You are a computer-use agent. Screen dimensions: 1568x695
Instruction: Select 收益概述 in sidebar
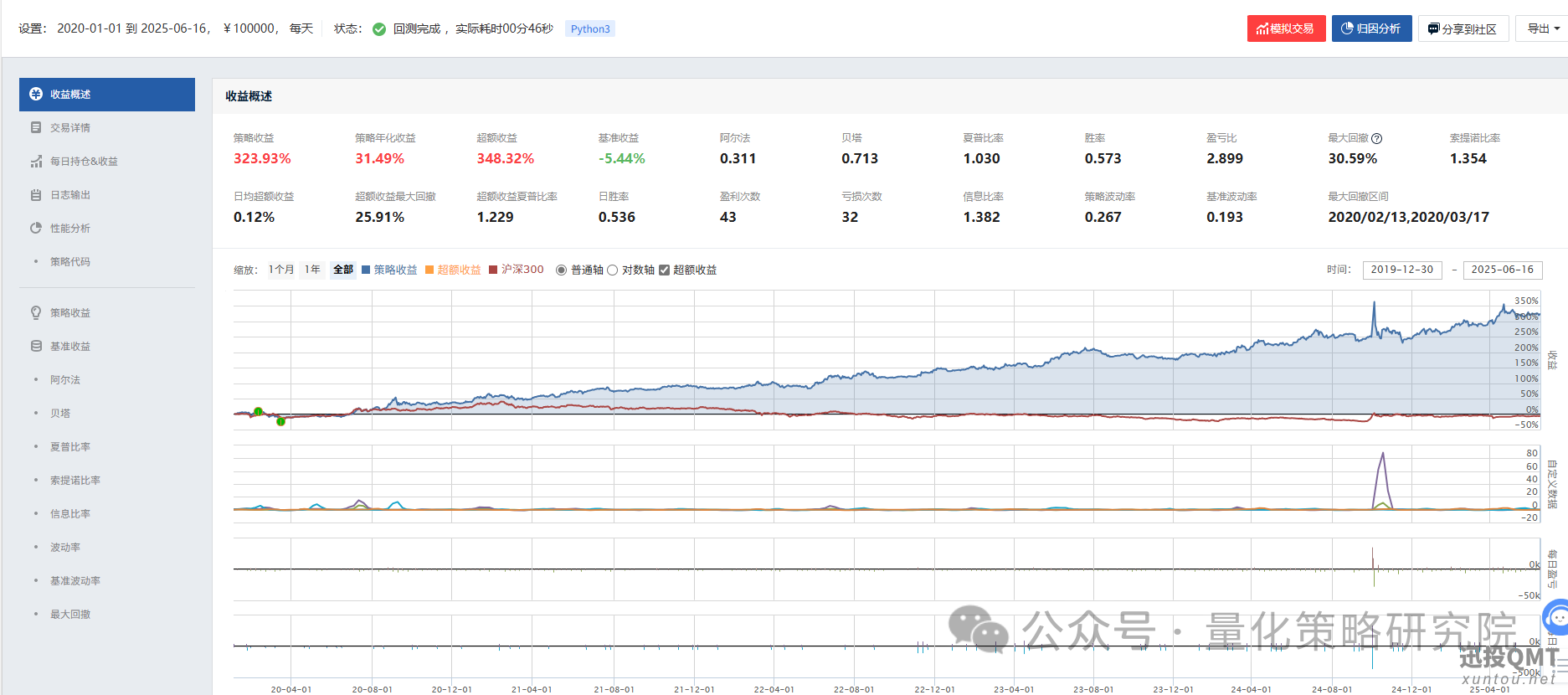click(107, 95)
